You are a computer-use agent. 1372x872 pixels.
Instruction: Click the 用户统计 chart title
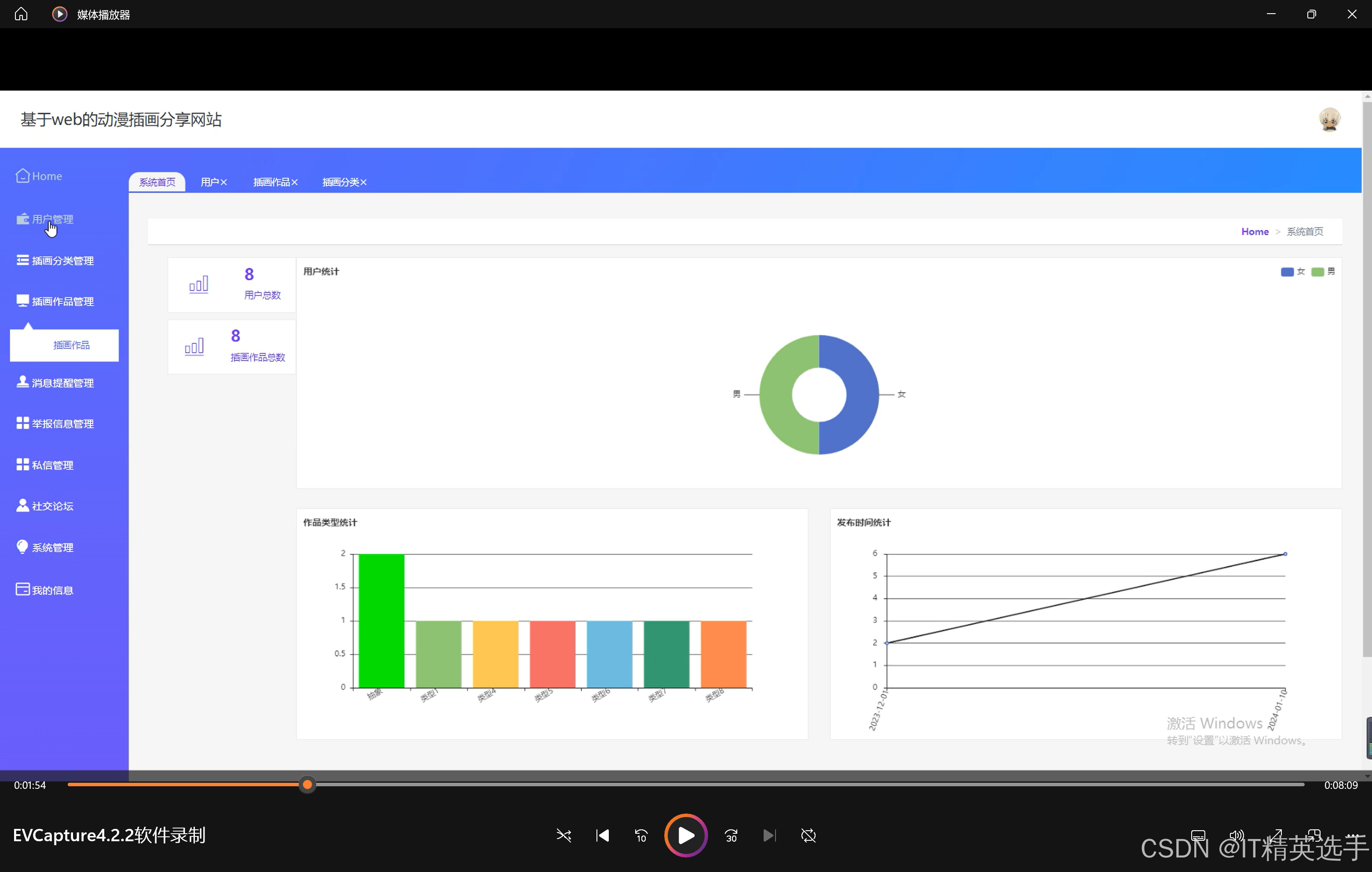pyautogui.click(x=321, y=272)
